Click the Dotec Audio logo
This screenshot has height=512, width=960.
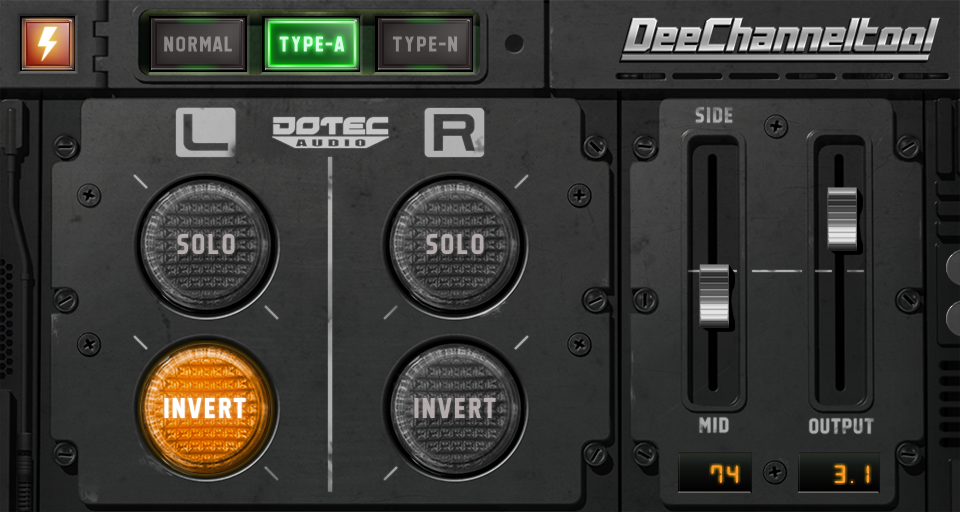tap(331, 132)
